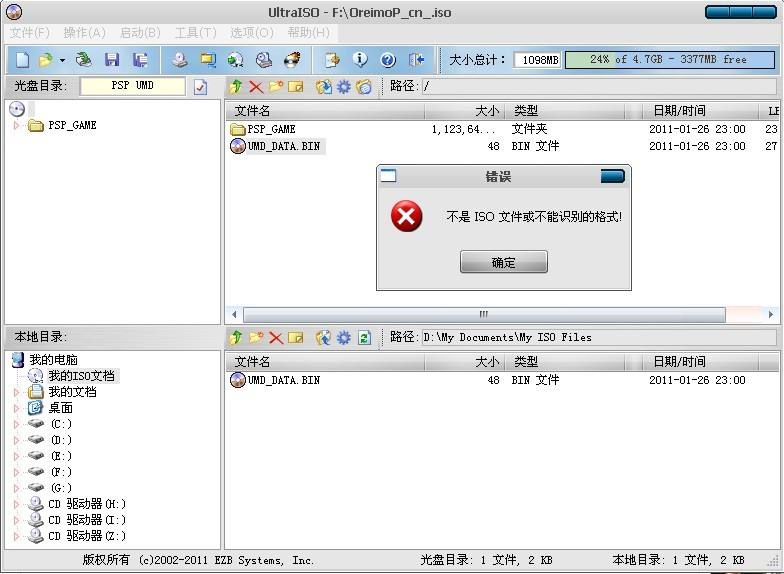Screen dimensions: 784x574
Task: Open the 选项(O) menu
Action: click(252, 33)
